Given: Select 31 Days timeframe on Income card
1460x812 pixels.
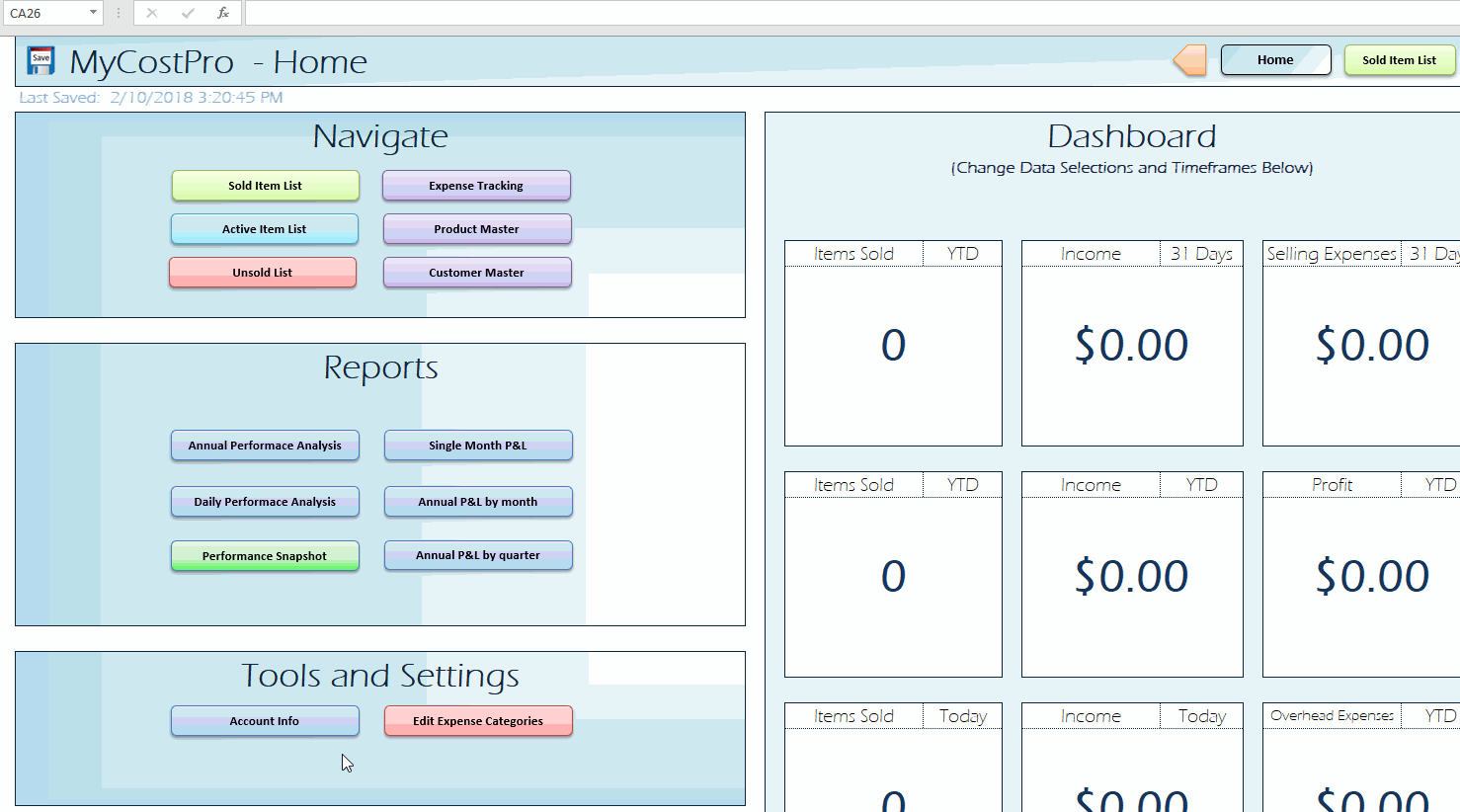Looking at the screenshot, I should click(x=1201, y=254).
